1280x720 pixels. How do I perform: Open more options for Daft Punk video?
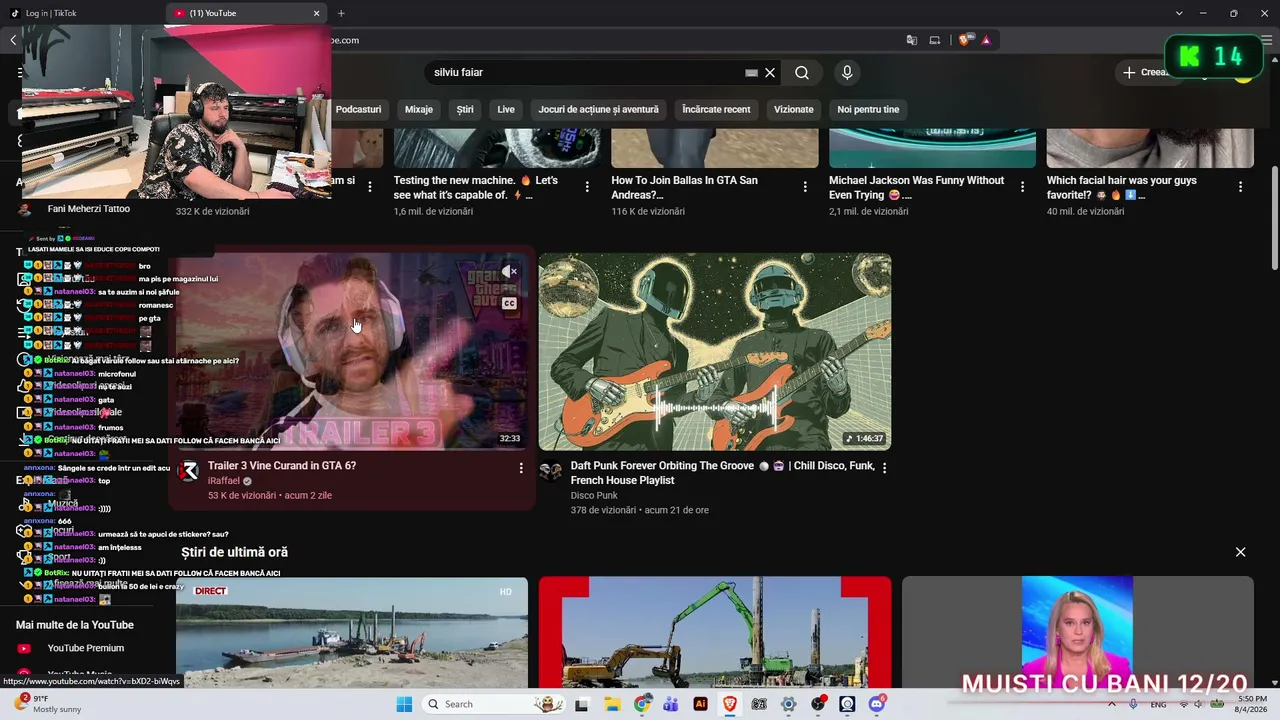[x=884, y=467]
